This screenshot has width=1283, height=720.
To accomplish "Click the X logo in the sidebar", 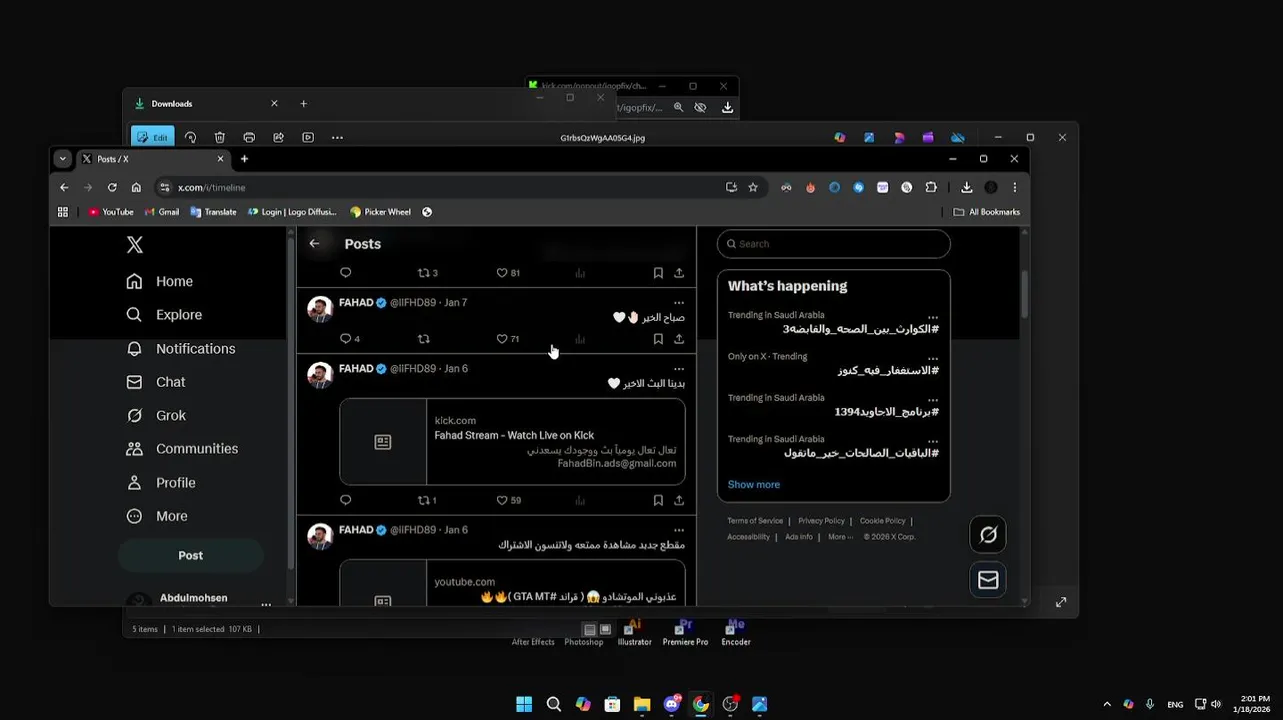I will pyautogui.click(x=135, y=245).
